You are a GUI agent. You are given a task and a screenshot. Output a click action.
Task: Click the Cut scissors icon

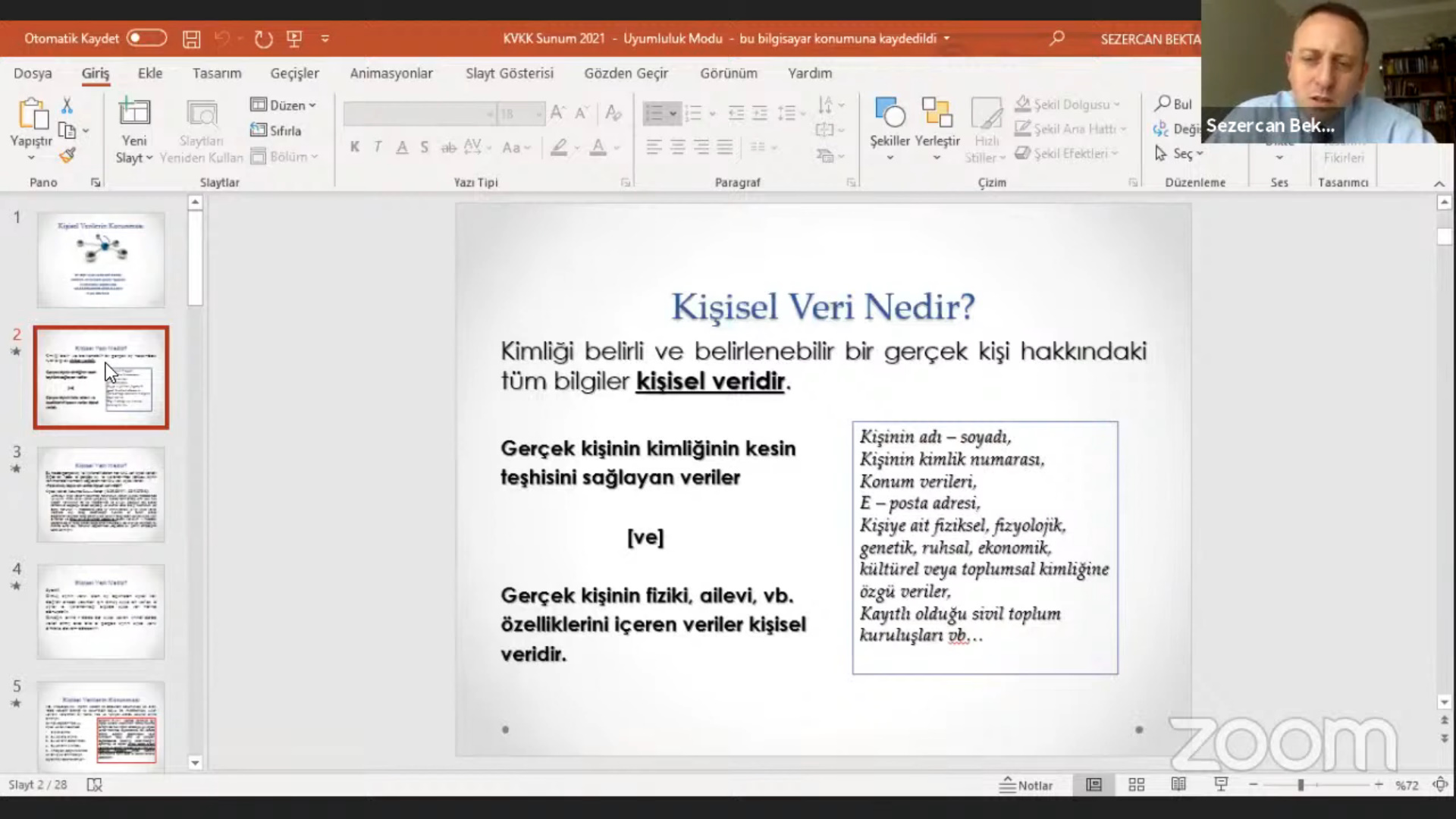point(67,105)
